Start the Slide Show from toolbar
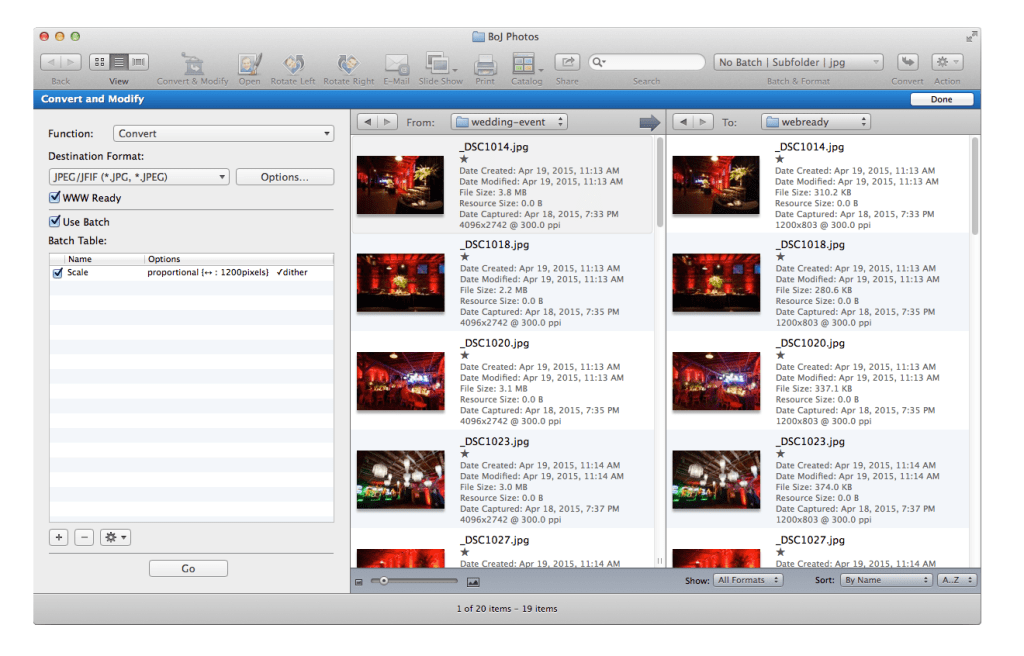The height and width of the screenshot is (656, 1024). click(x=440, y=64)
